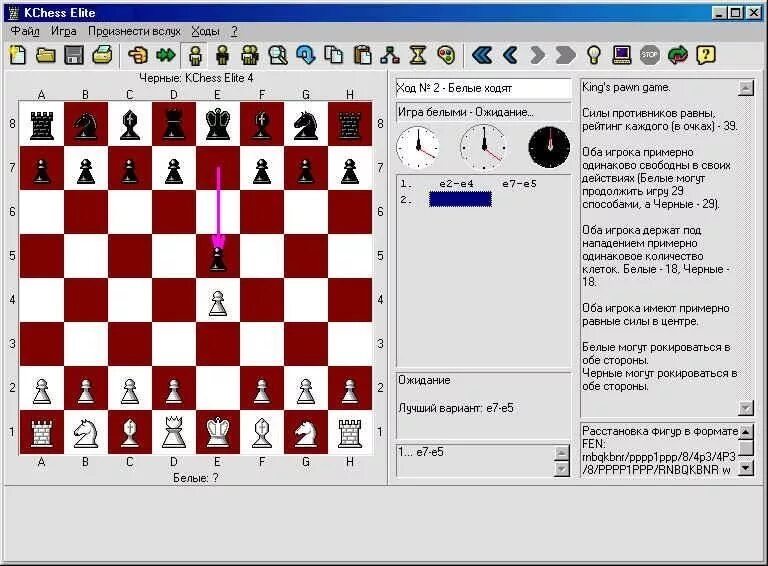Click the green double-arrow toolbar icon
Image resolution: width=768 pixels, height=566 pixels.
coord(166,55)
